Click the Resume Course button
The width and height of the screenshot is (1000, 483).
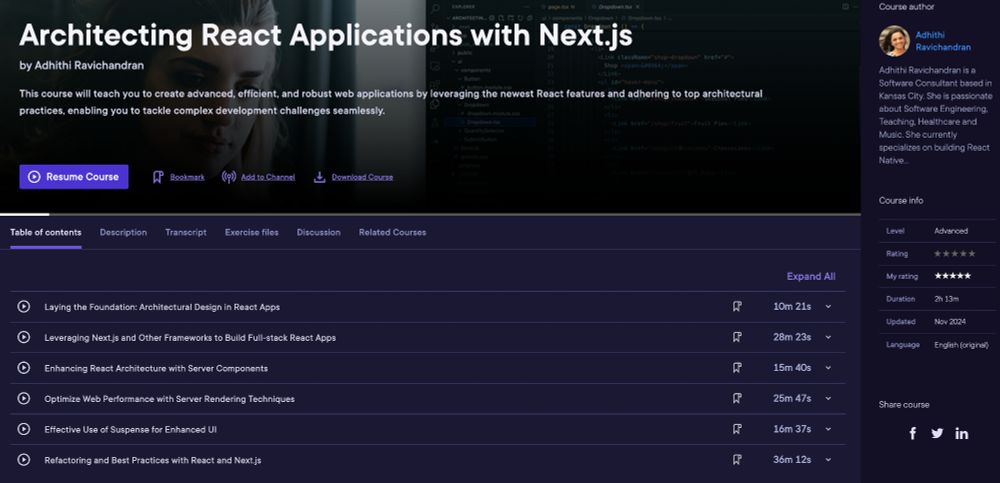[74, 177]
